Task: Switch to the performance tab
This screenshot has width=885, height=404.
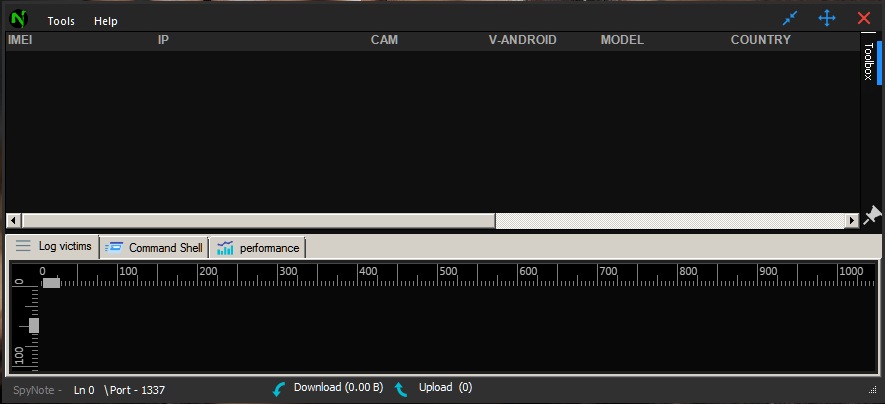Action: pyautogui.click(x=257, y=248)
